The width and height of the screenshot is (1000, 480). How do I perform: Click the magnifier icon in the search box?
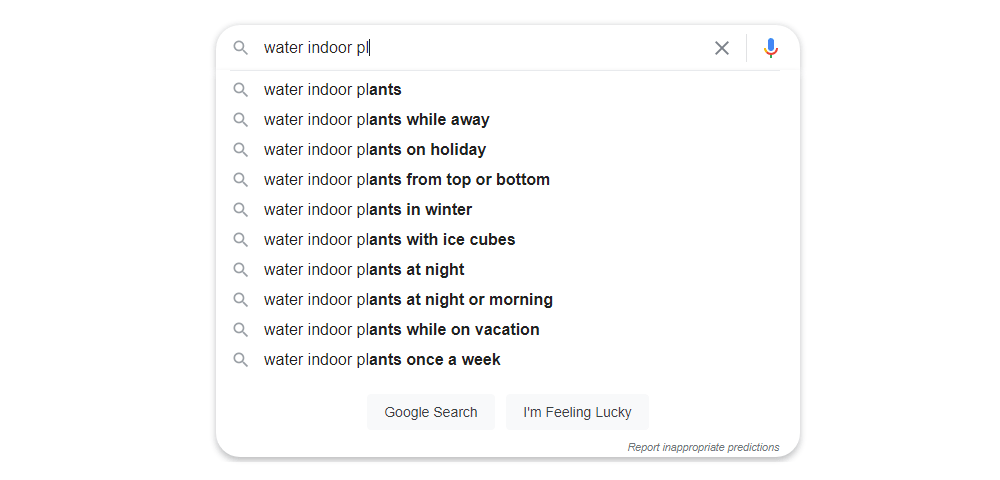240,48
